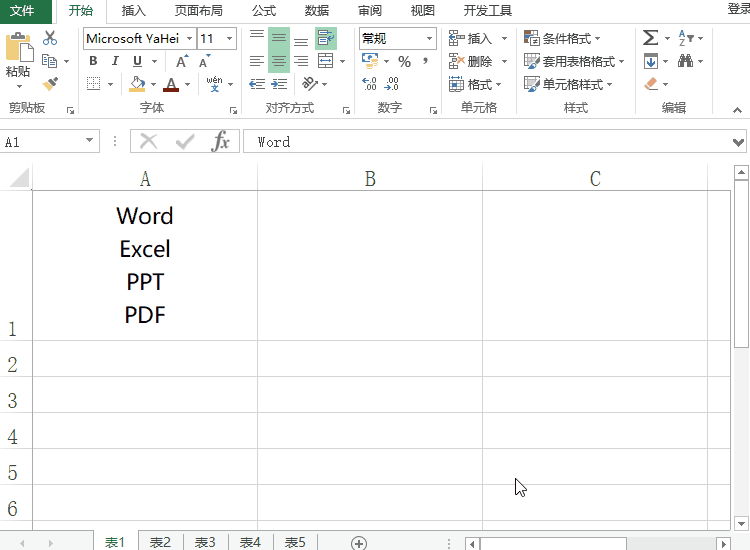Toggle center horizontal alignment
Viewport: 750px width, 550px height.
tap(279, 61)
